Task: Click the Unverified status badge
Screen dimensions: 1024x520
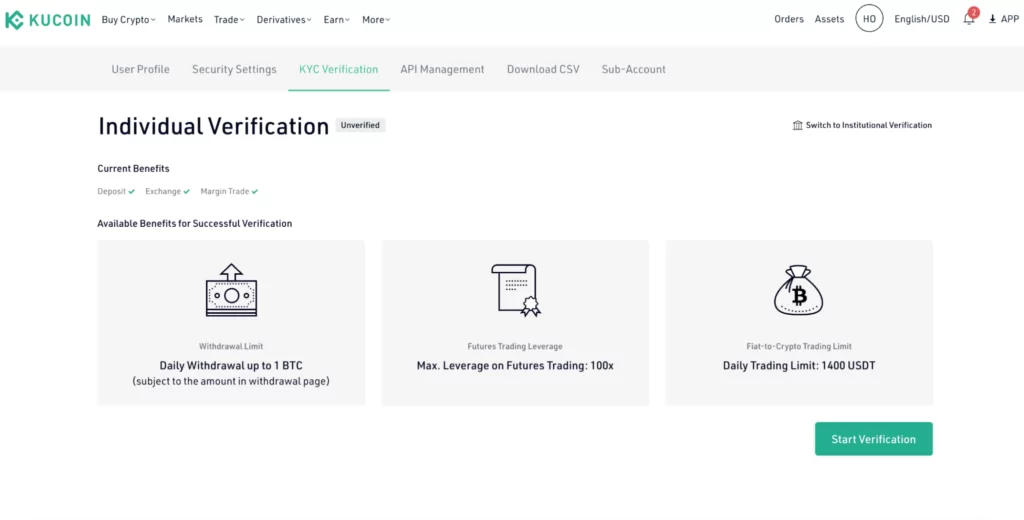Action: pos(360,125)
